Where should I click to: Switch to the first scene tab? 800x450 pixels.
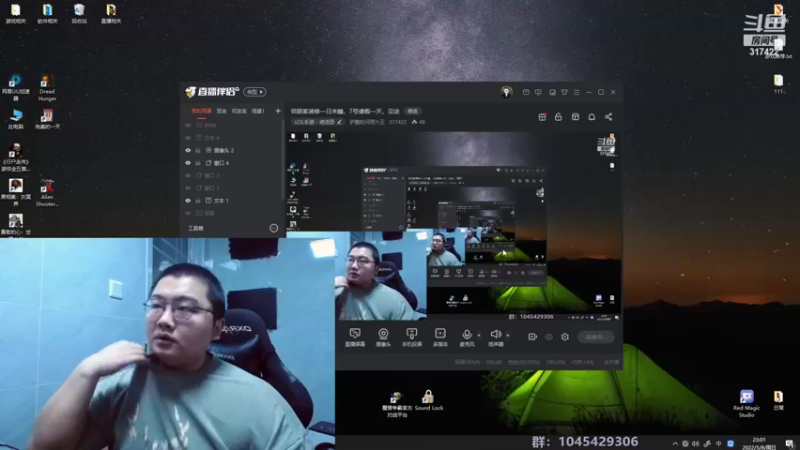pos(201,111)
